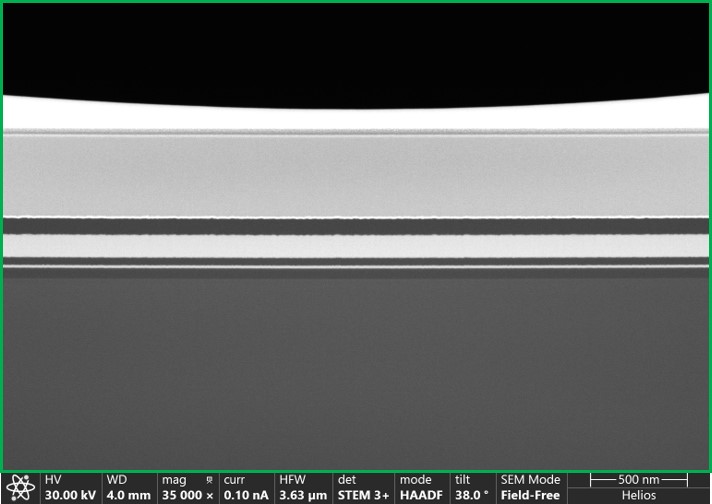Image resolution: width=712 pixels, height=504 pixels.
Task: Click the det STEM 3+ field
Action: point(363,488)
